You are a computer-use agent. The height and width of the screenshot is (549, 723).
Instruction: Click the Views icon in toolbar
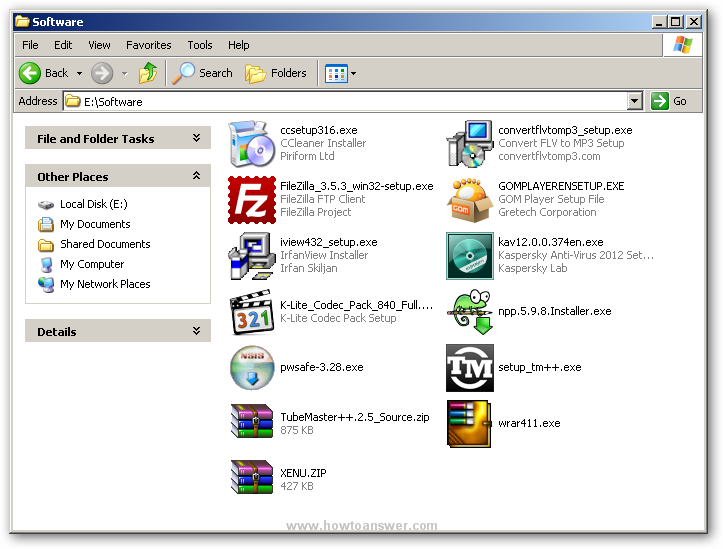click(336, 74)
